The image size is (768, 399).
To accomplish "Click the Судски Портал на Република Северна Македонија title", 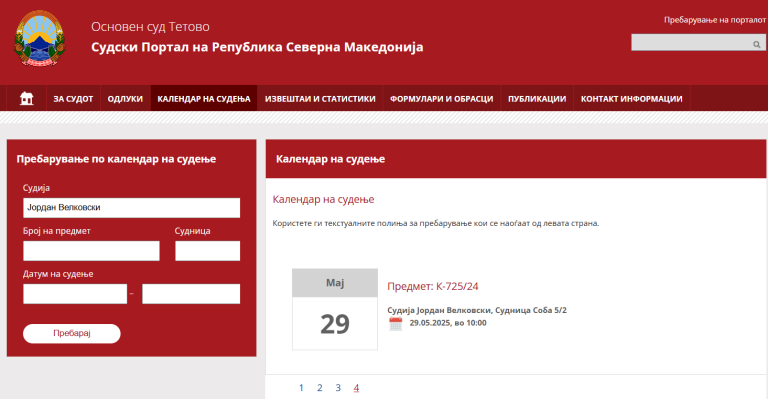I will point(257,47).
